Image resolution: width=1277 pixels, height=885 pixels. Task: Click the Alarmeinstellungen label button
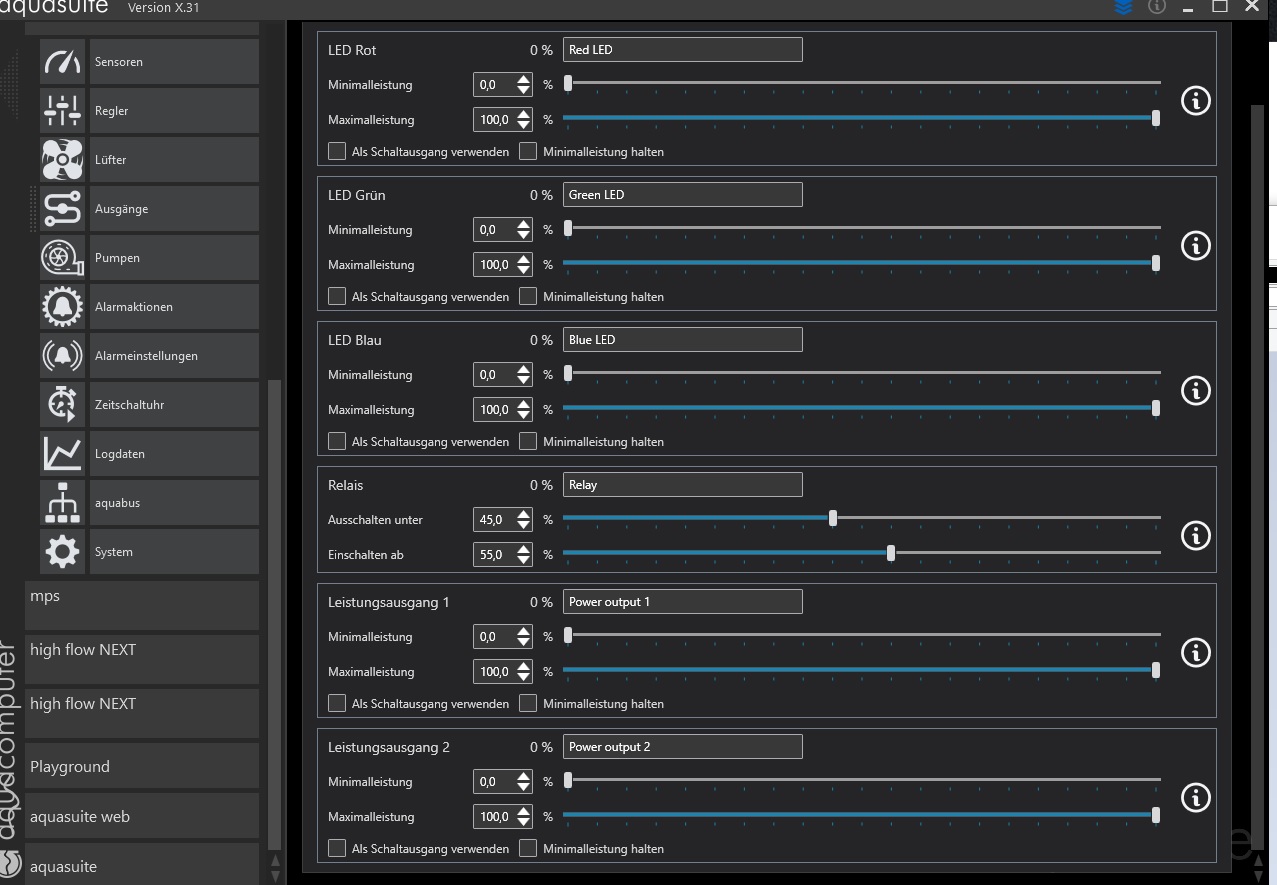tap(173, 356)
